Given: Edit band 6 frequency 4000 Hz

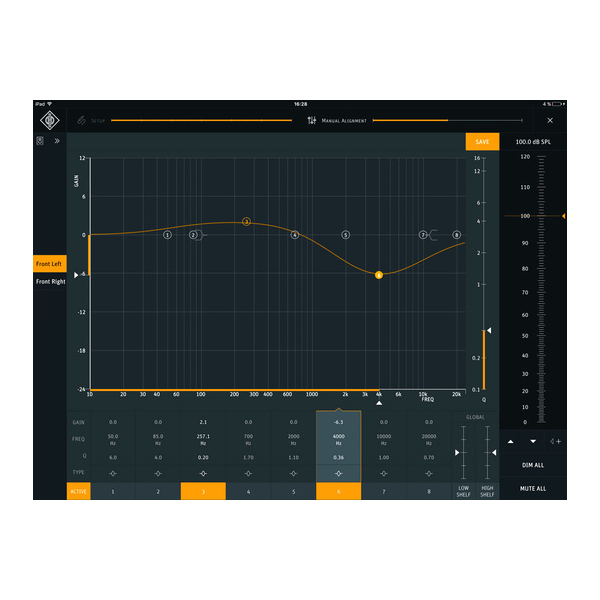Looking at the screenshot, I should point(339,439).
